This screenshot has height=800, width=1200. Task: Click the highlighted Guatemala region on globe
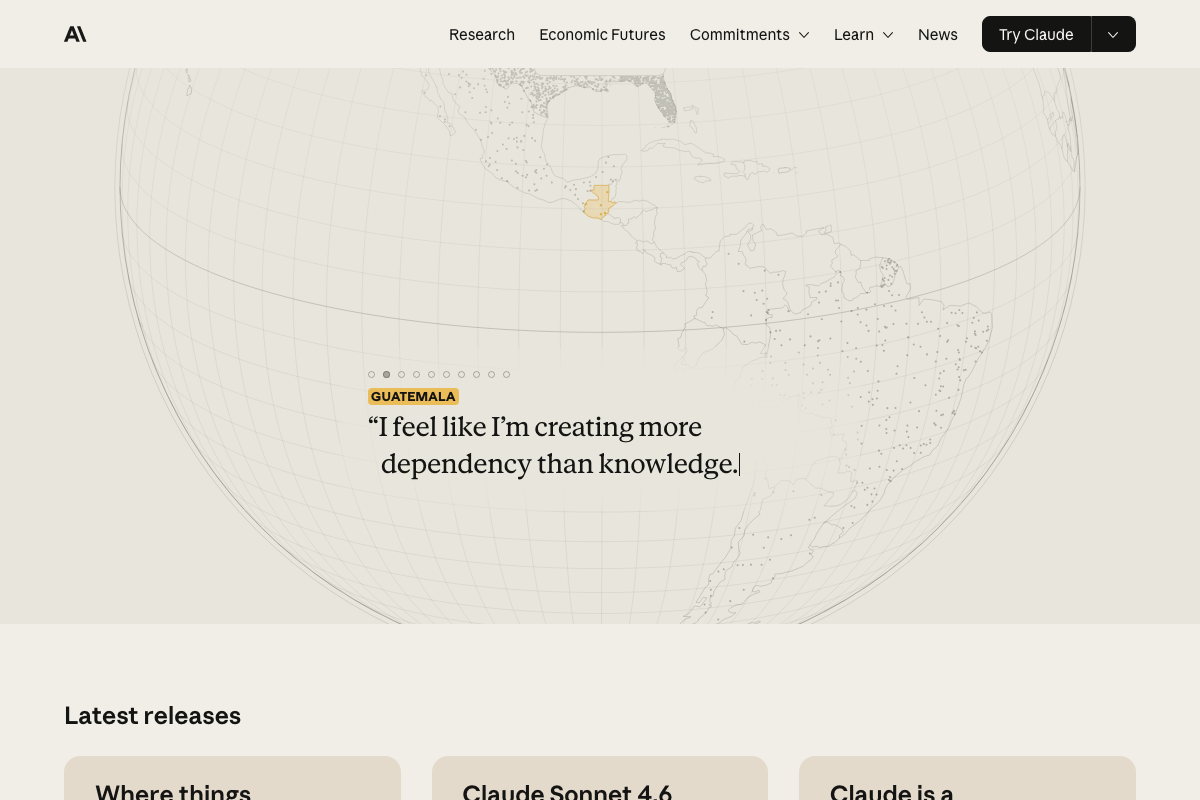(x=598, y=204)
